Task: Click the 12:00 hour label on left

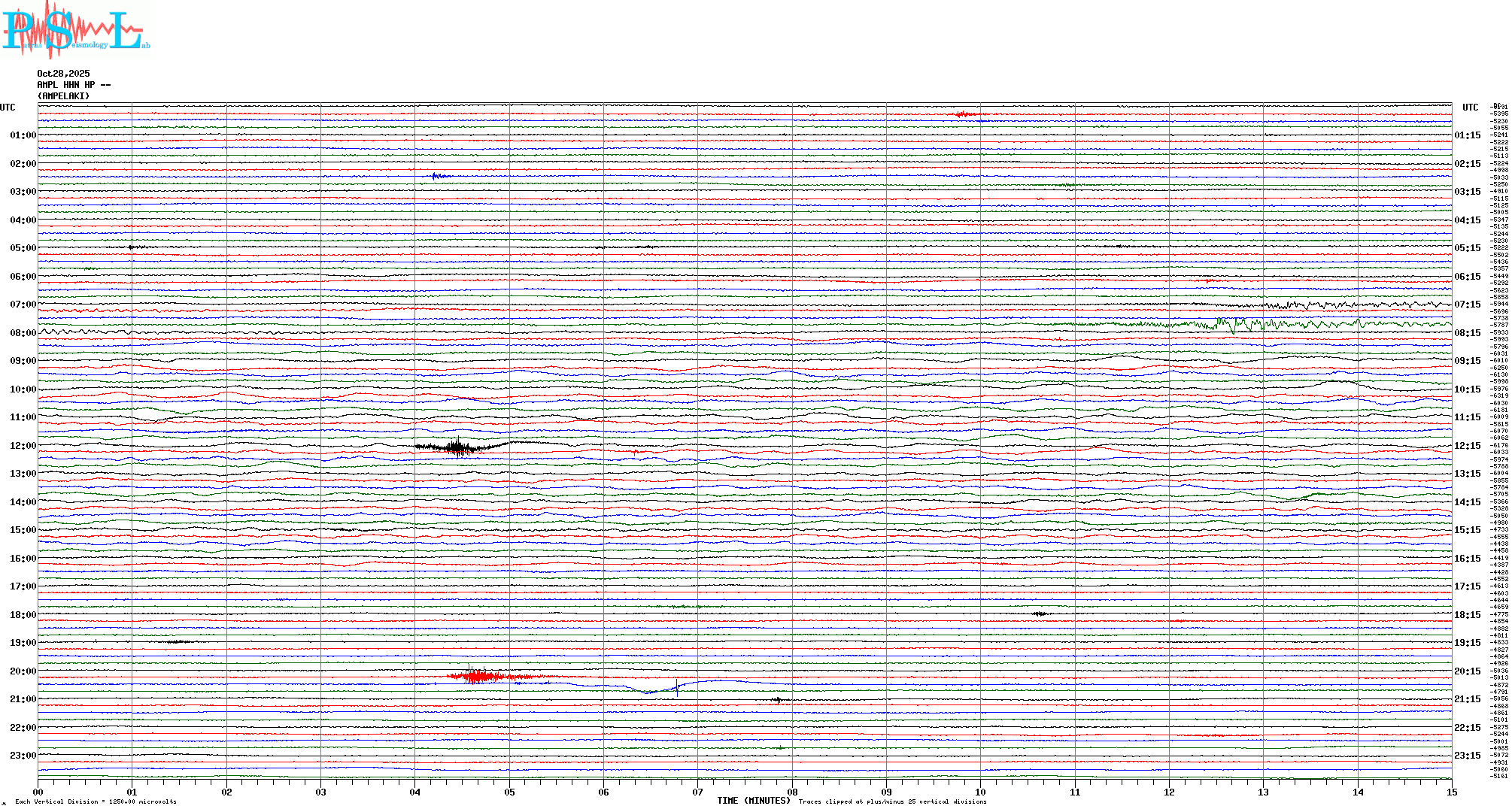Action: coord(23,446)
